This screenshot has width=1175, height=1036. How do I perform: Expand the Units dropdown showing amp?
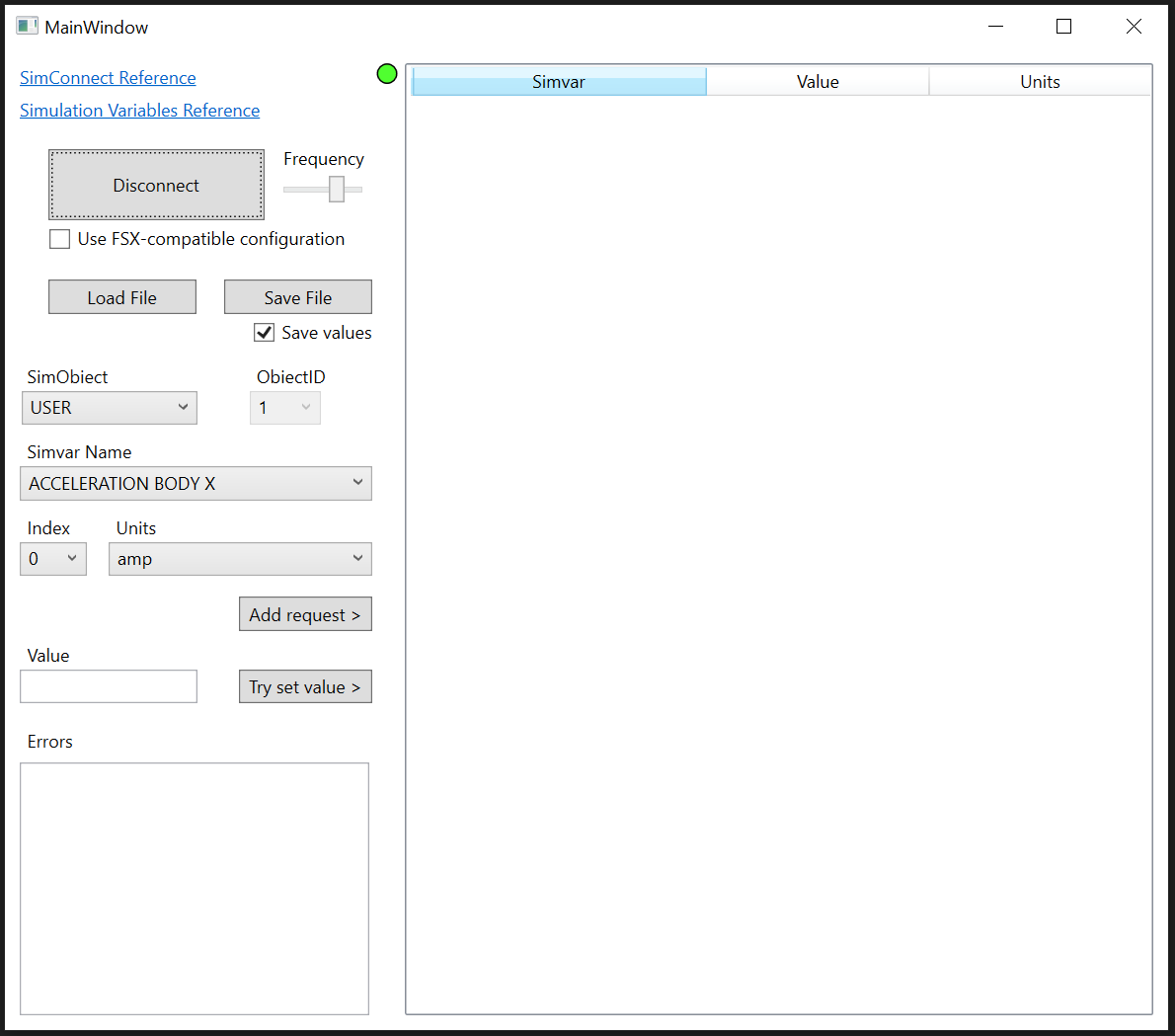(240, 559)
